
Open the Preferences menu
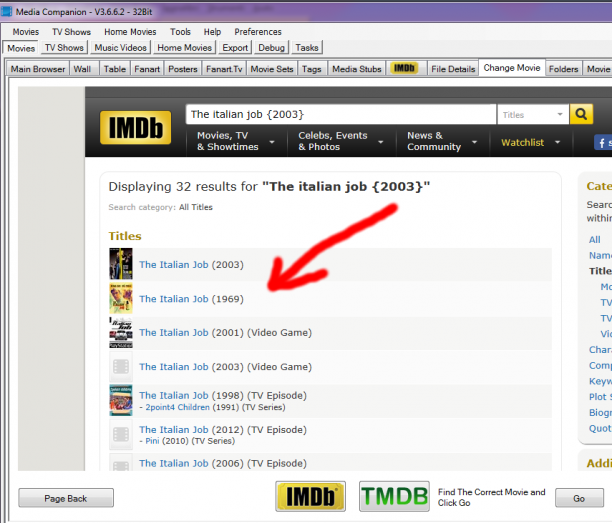coord(258,32)
